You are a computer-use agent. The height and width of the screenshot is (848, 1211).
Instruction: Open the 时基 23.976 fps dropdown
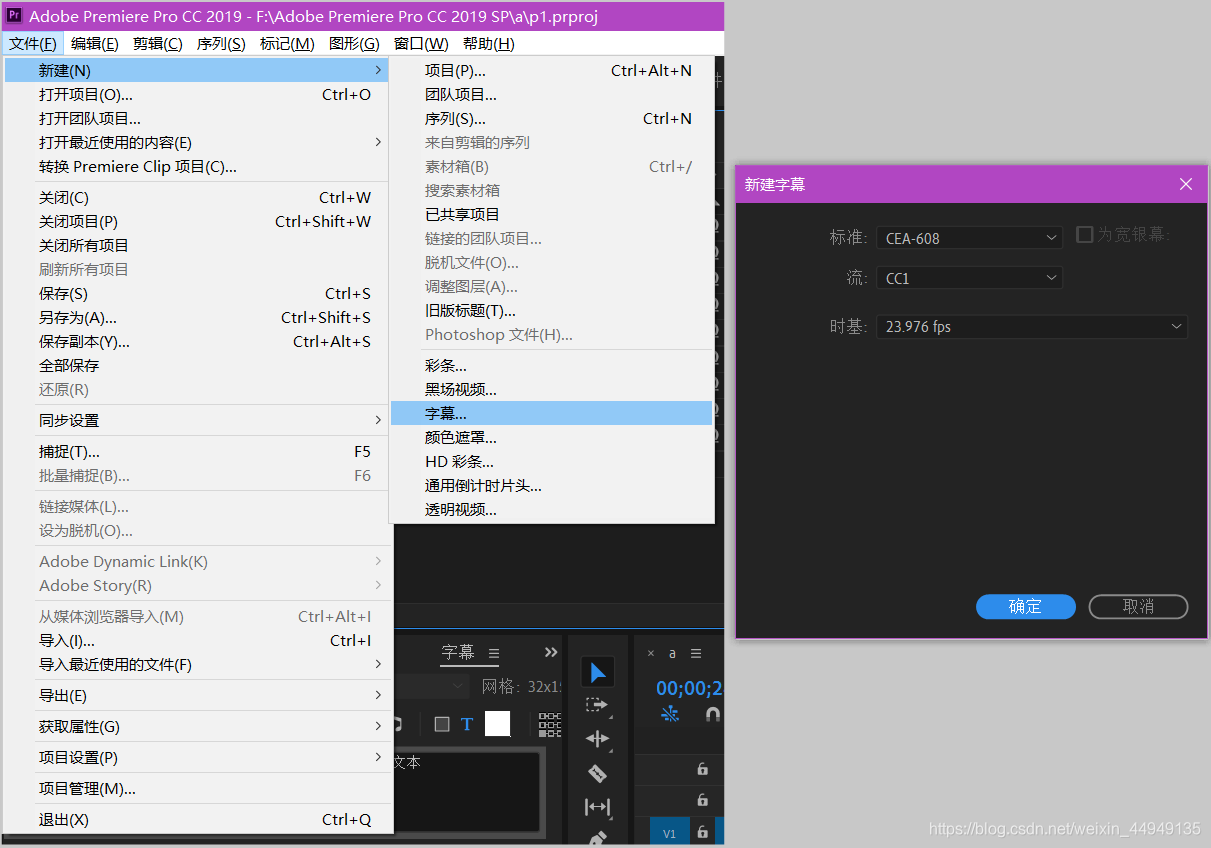tap(1032, 326)
